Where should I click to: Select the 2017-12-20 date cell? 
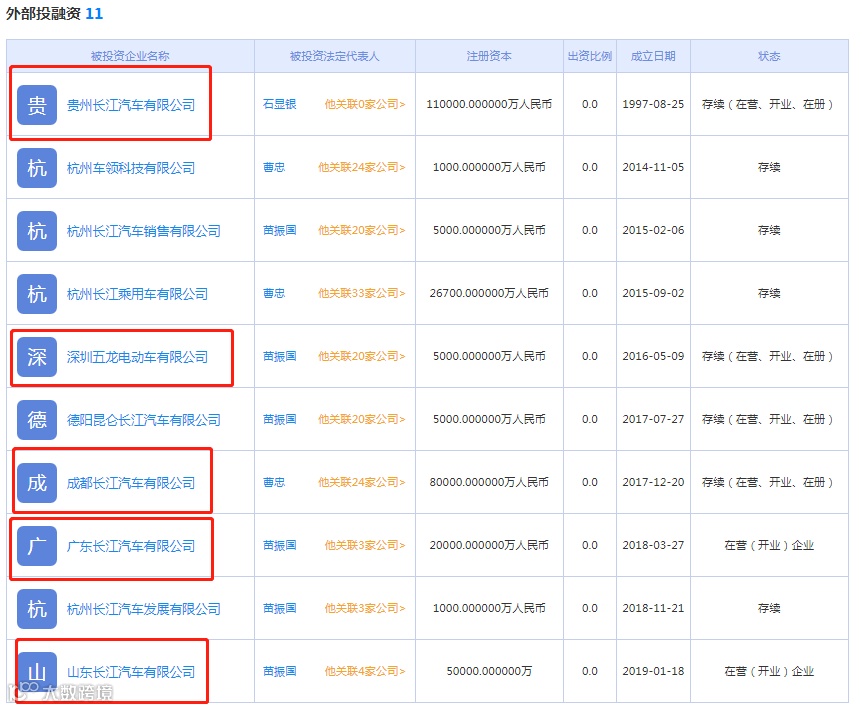pos(653,482)
